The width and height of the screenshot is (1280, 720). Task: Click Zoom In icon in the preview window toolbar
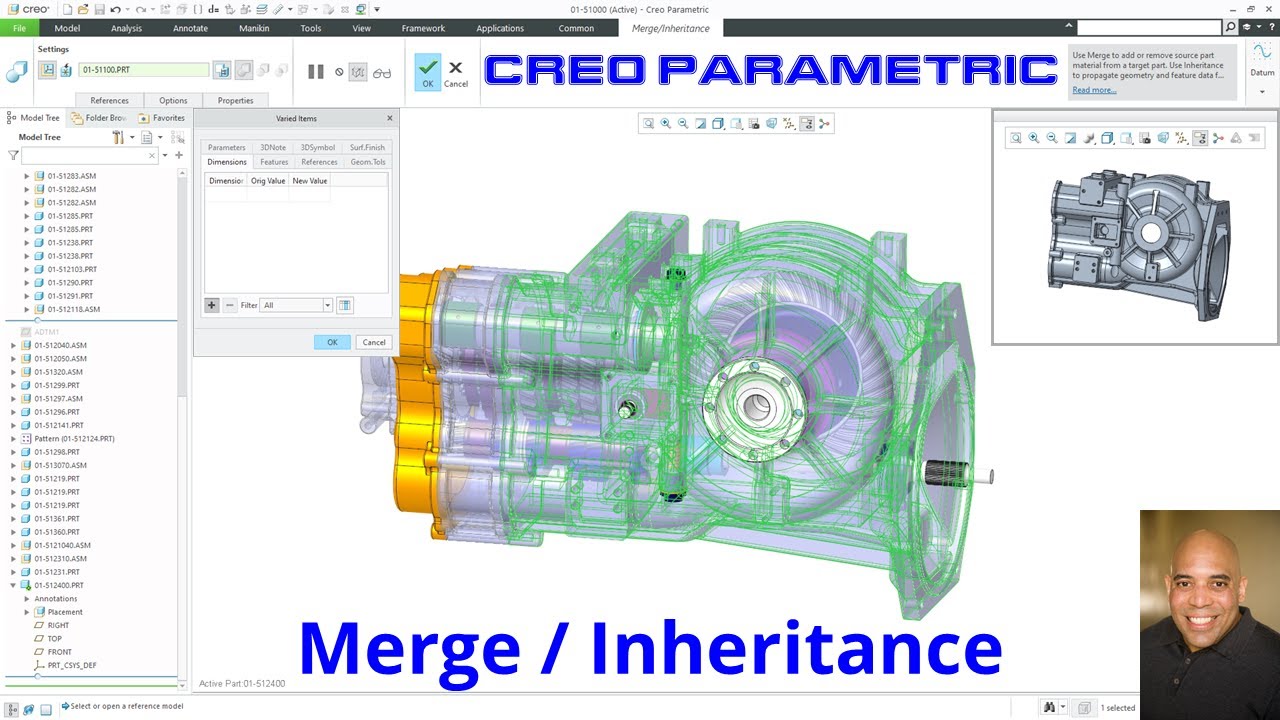pos(1034,138)
